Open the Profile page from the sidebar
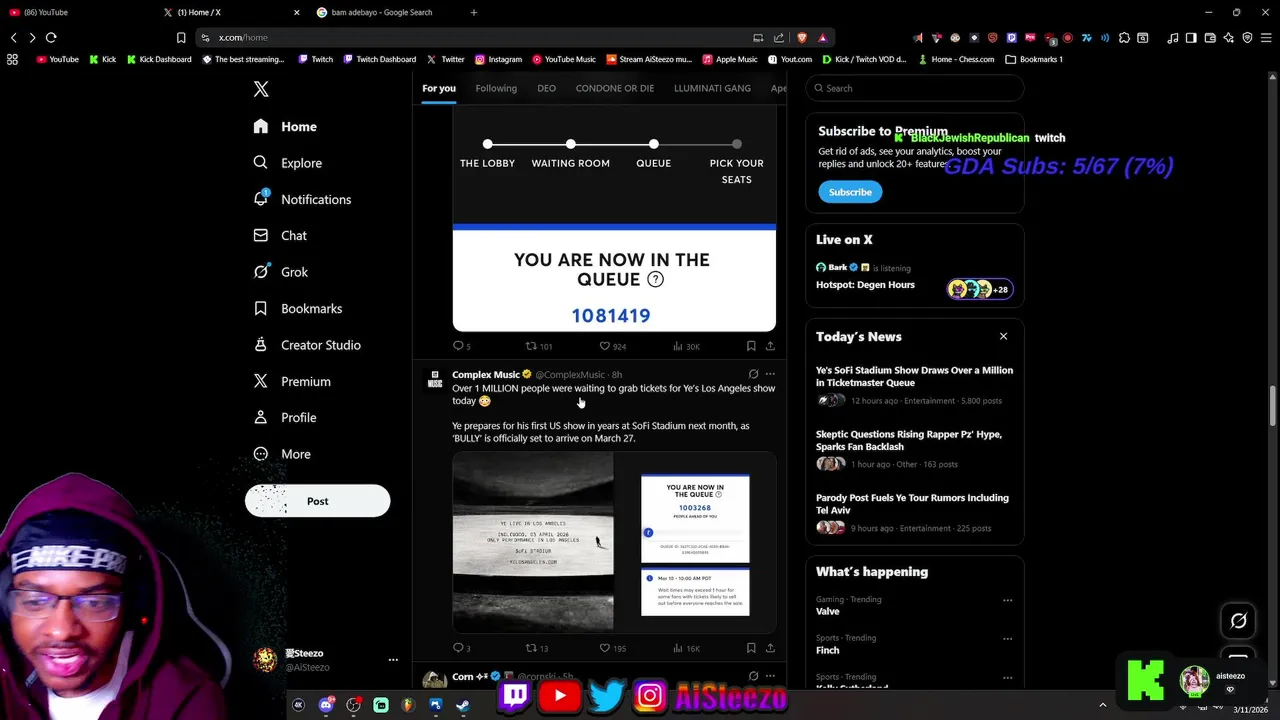1280x720 pixels. [285, 417]
